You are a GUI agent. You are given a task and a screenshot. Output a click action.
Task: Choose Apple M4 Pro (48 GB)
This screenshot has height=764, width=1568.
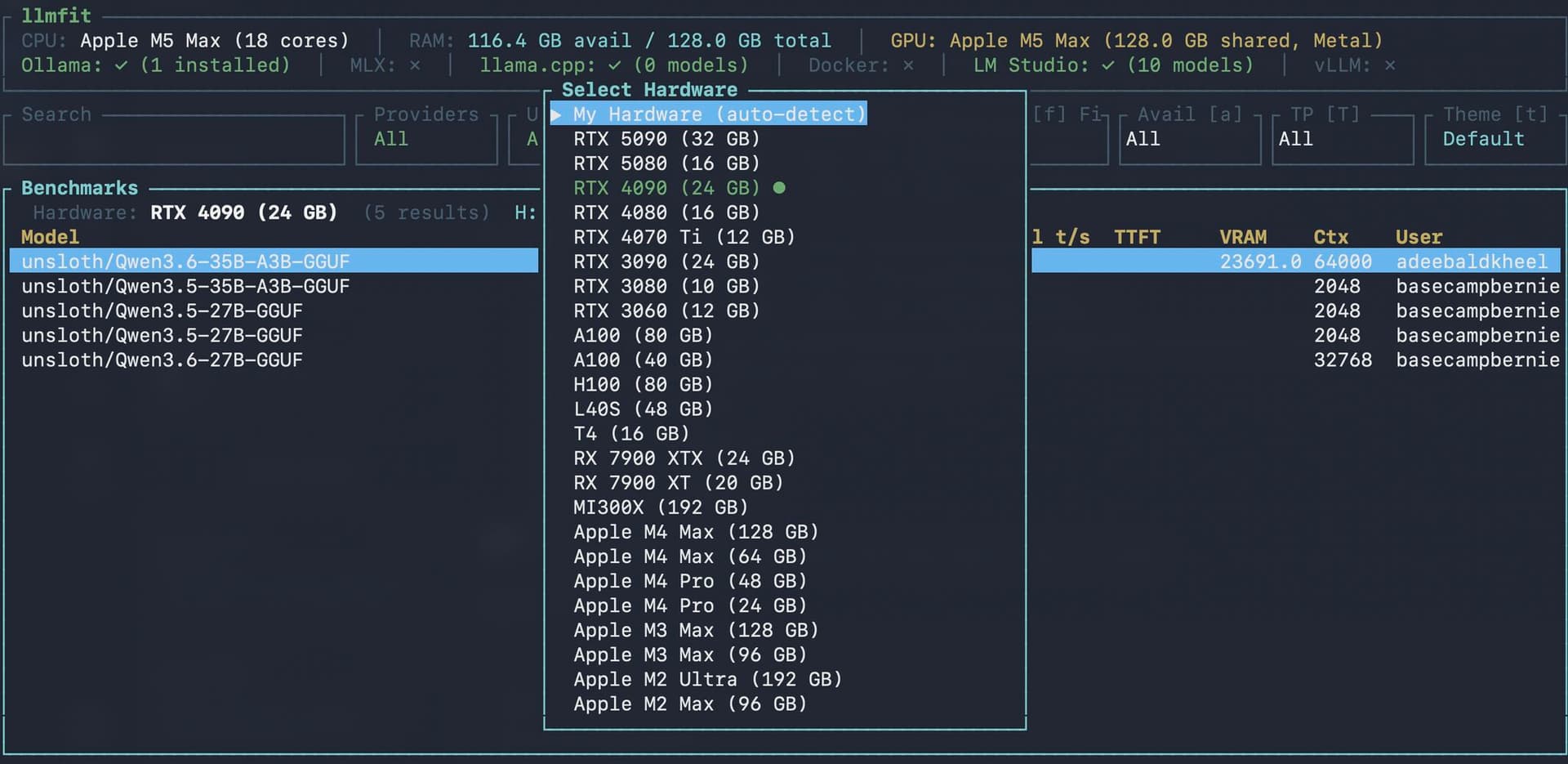coord(690,581)
